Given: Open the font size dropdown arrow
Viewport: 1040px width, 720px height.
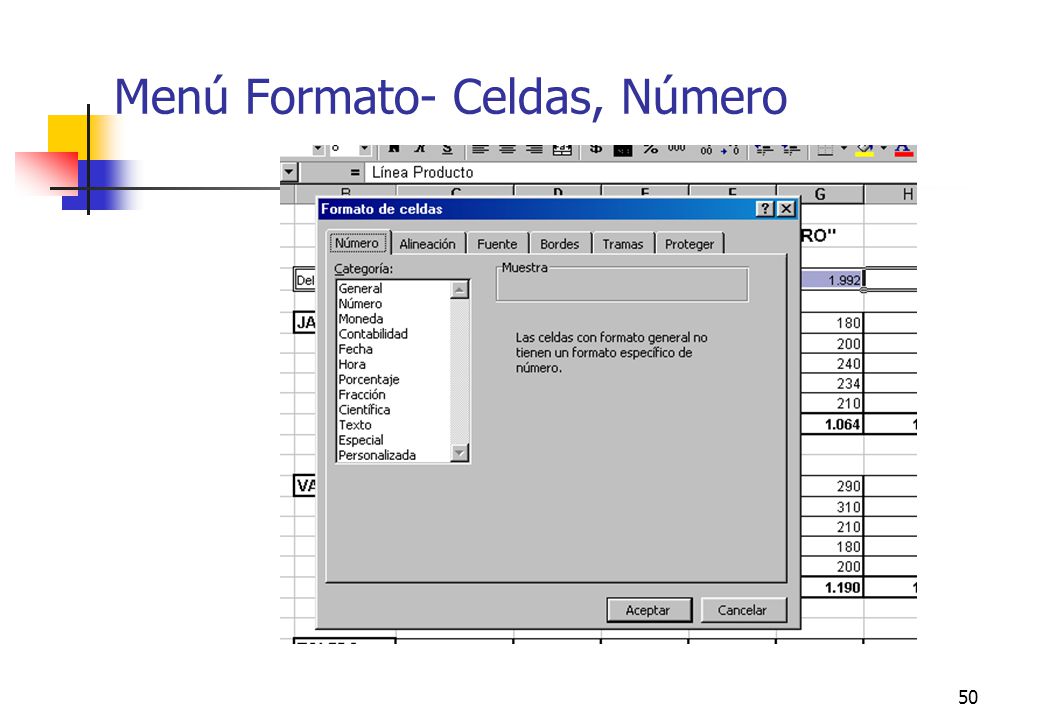Looking at the screenshot, I should tap(365, 149).
